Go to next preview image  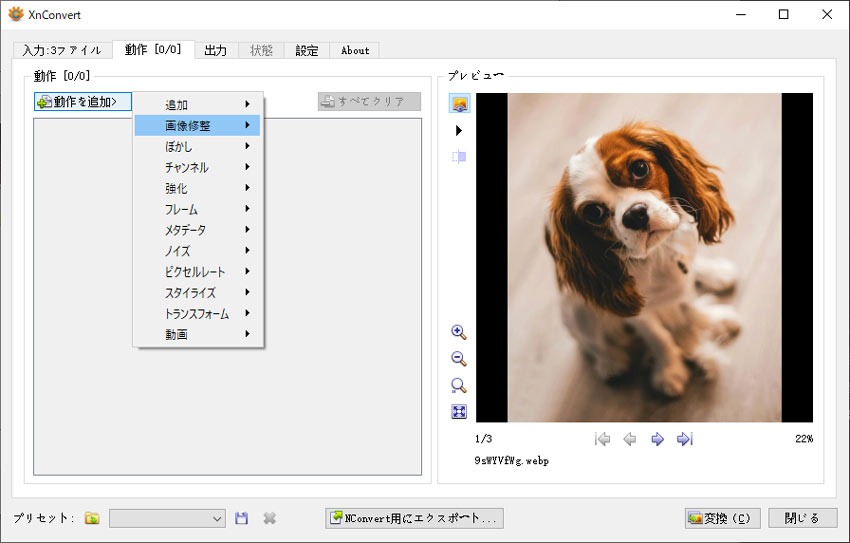(x=658, y=439)
